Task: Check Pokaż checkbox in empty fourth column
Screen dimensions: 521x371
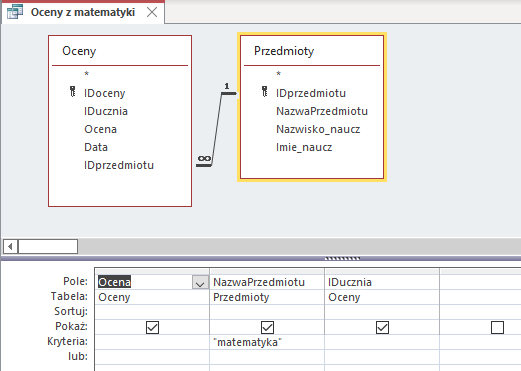Action: [x=497, y=327]
